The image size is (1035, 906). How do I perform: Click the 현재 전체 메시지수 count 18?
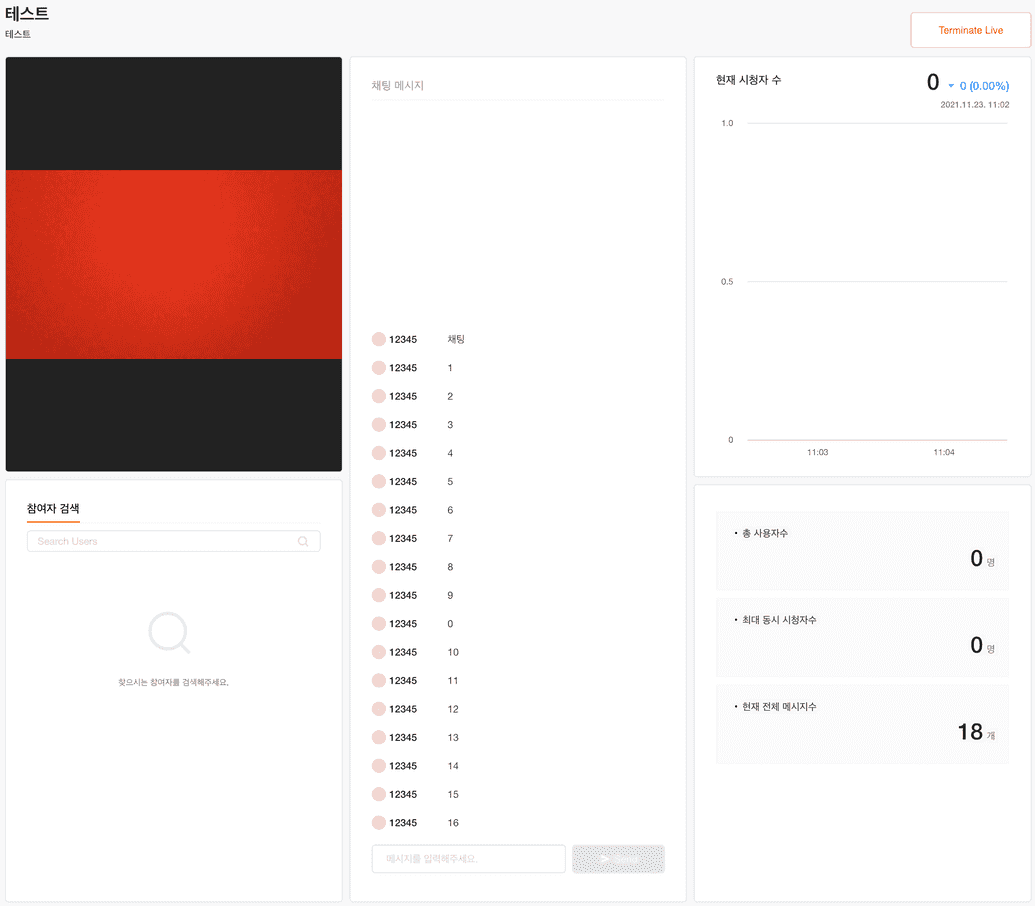[970, 732]
